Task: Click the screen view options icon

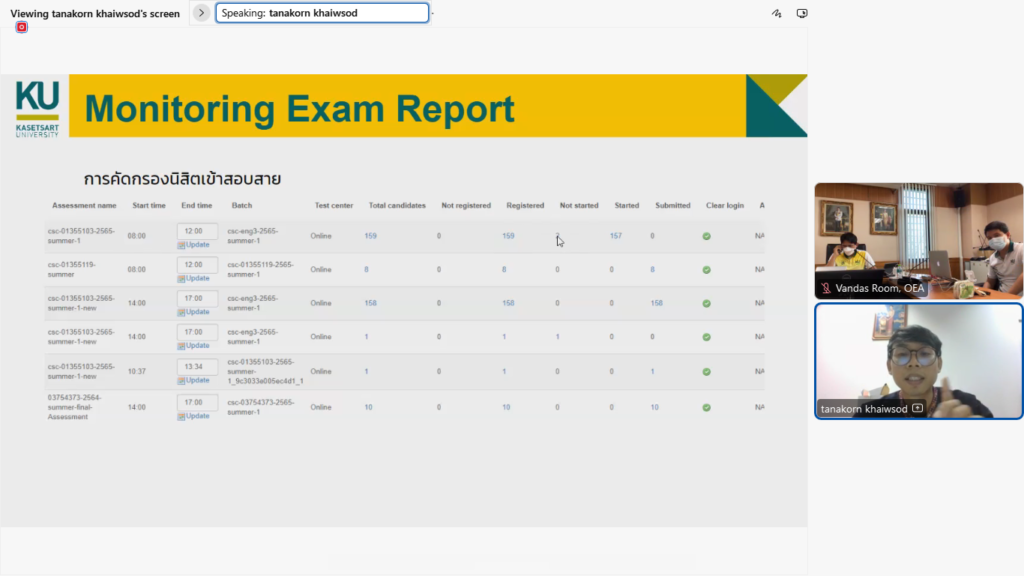Action: tap(802, 13)
